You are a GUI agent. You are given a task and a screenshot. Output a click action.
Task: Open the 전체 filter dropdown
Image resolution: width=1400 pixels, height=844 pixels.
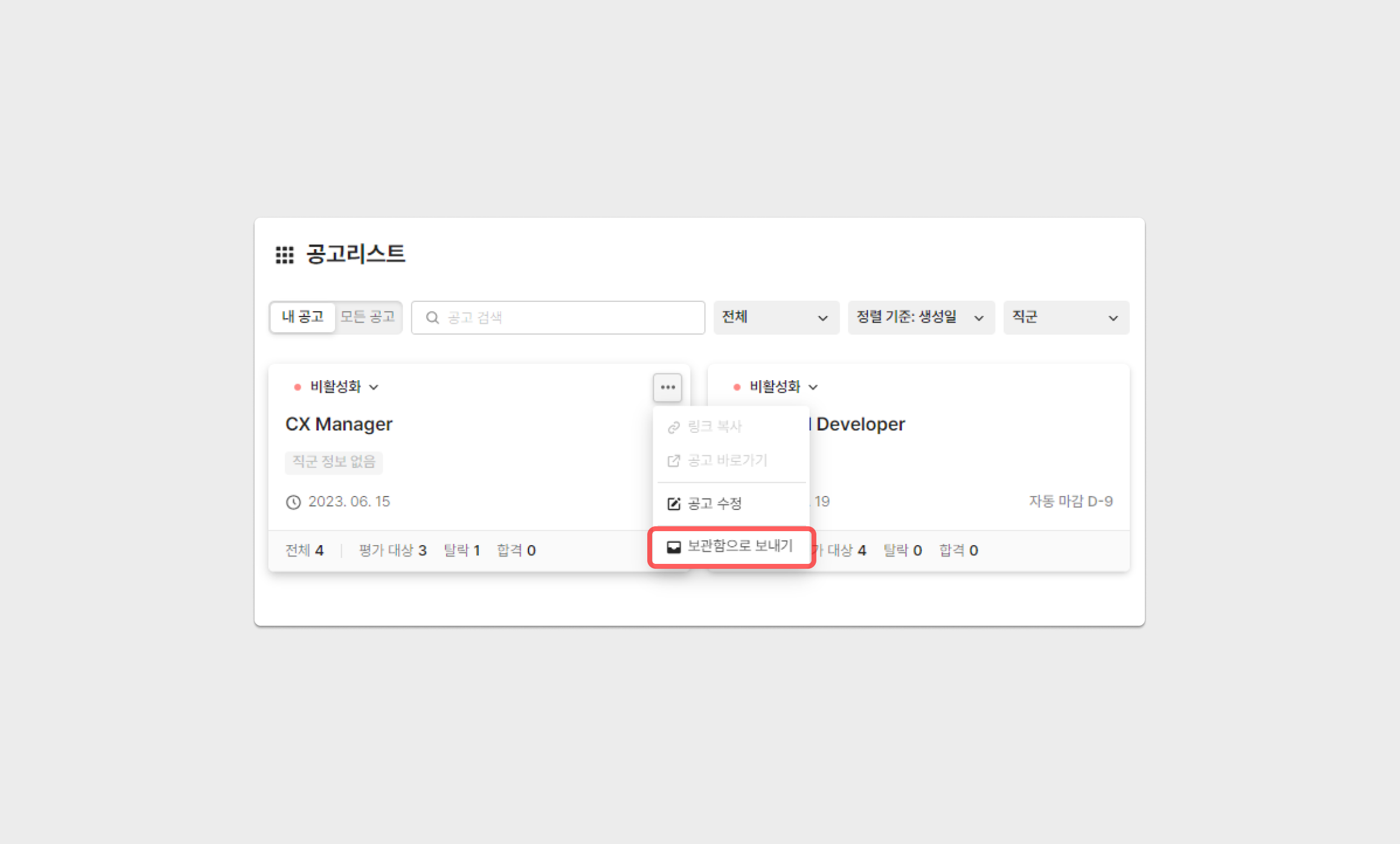click(775, 318)
